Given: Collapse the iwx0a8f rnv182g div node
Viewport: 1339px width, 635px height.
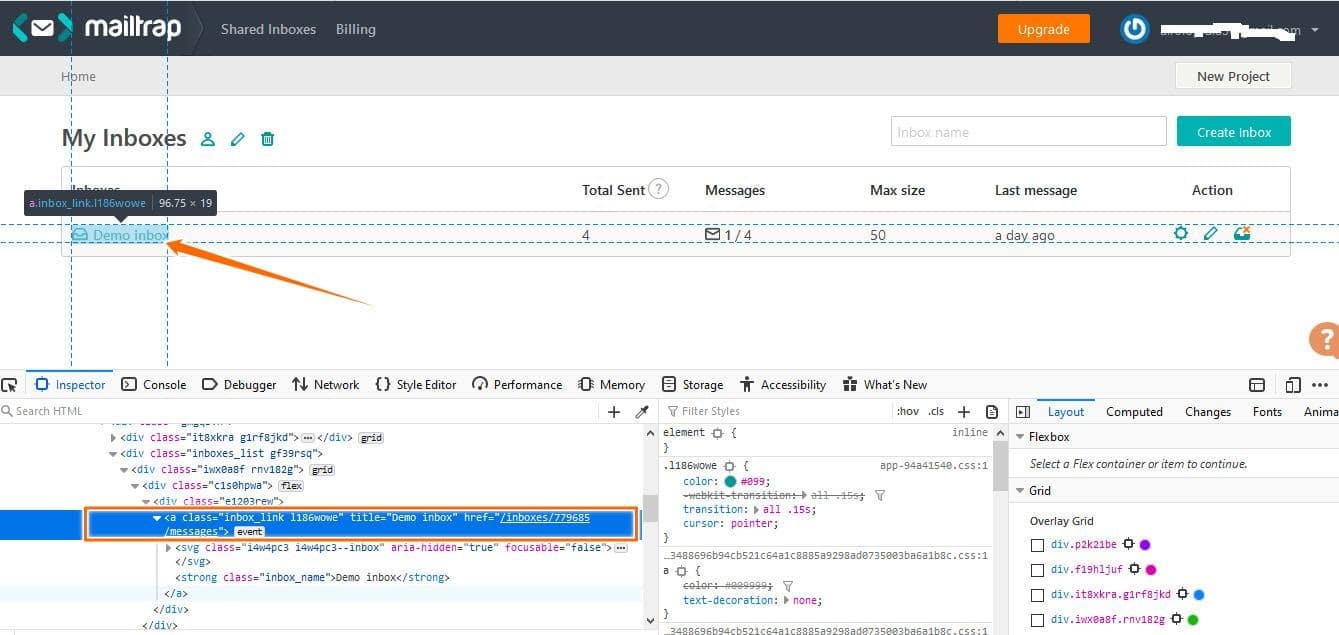Looking at the screenshot, I should tap(124, 470).
